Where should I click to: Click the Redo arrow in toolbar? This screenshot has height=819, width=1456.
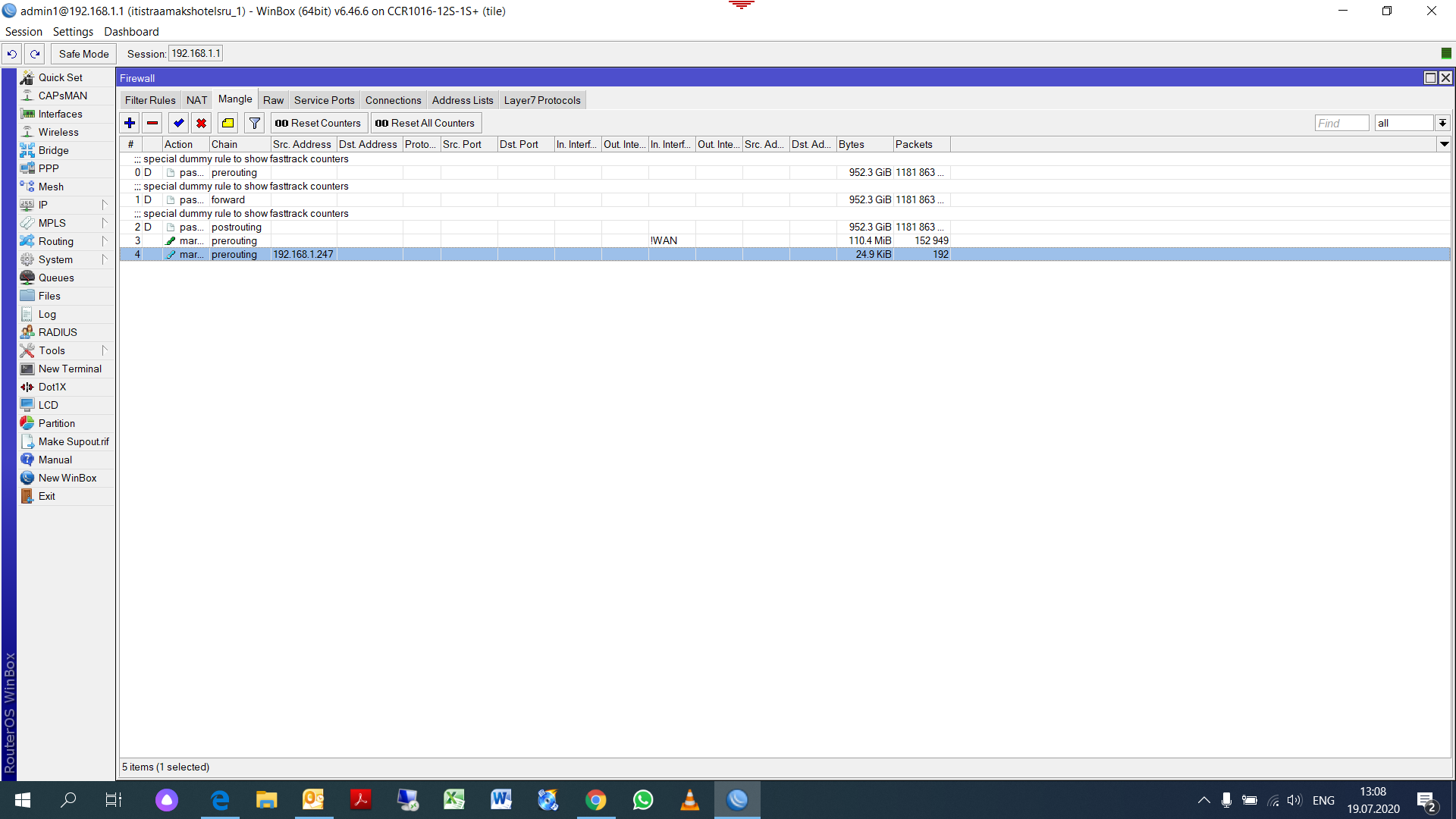click(35, 54)
